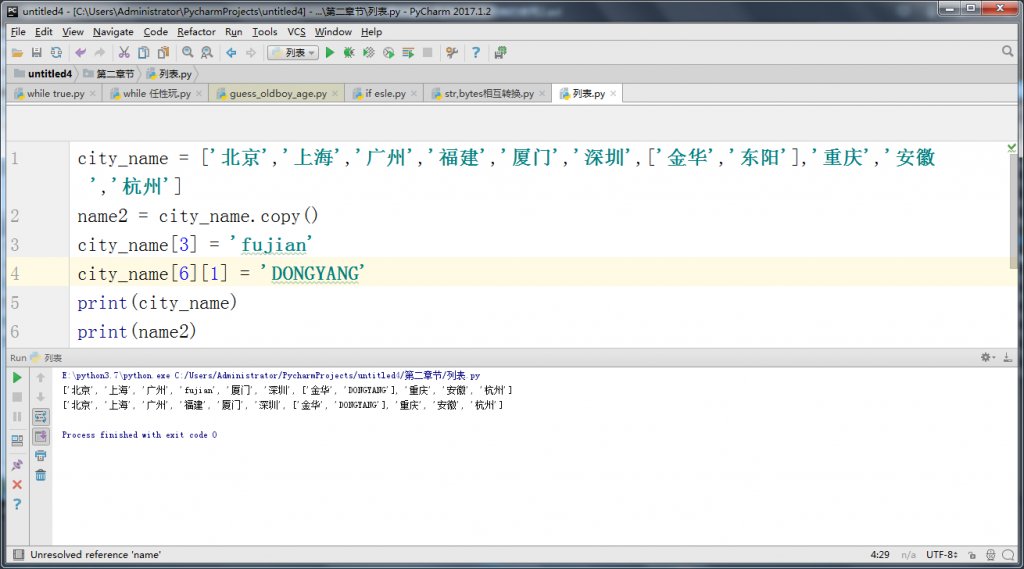Clear console with the trash icon
Screen dimensions: 1024x569
pyautogui.click(x=40, y=476)
